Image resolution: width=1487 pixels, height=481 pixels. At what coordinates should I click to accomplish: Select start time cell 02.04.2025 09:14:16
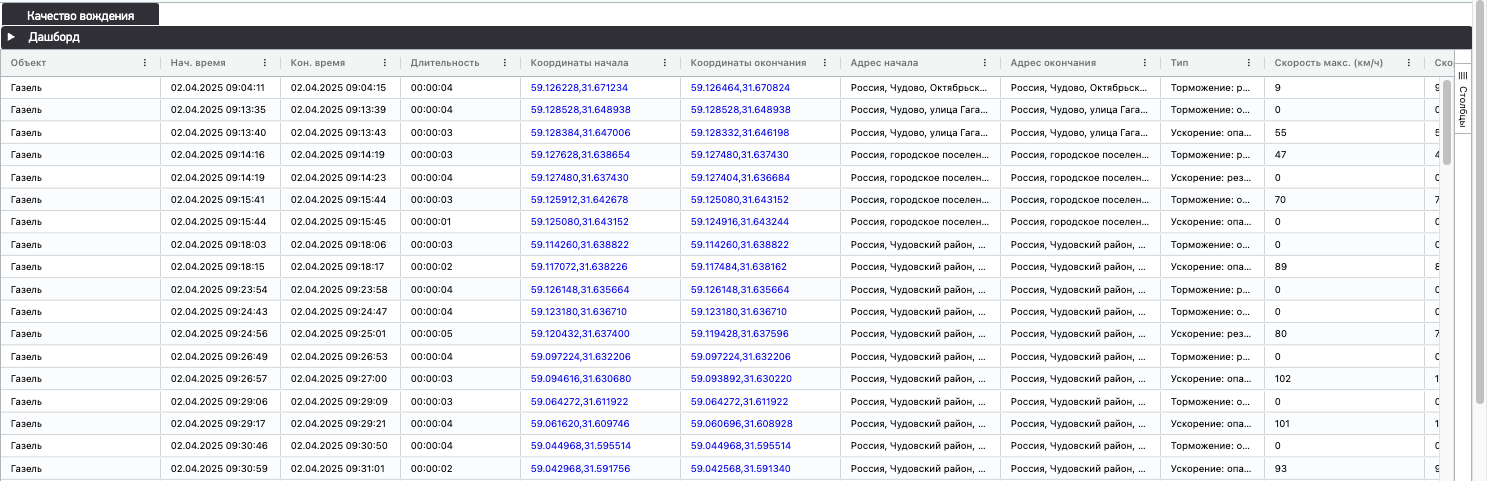point(220,154)
